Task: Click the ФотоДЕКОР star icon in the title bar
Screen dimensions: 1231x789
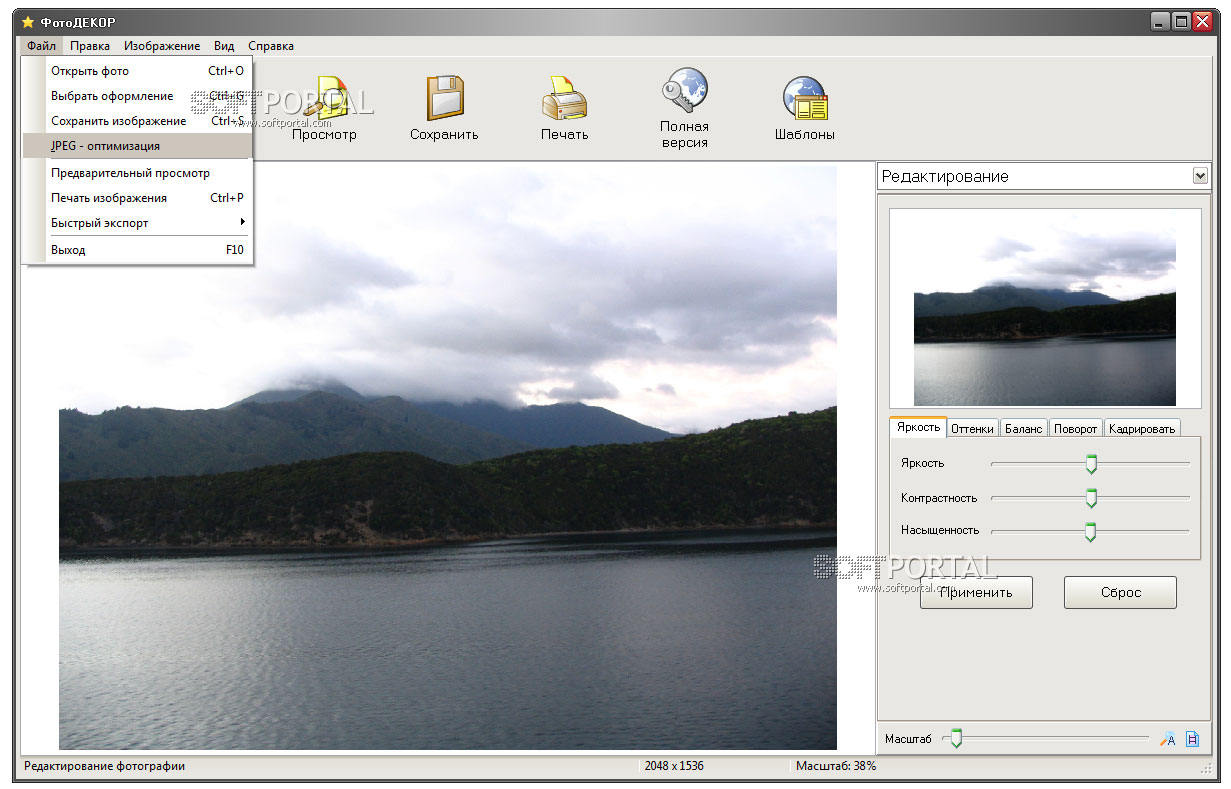Action: [28, 22]
